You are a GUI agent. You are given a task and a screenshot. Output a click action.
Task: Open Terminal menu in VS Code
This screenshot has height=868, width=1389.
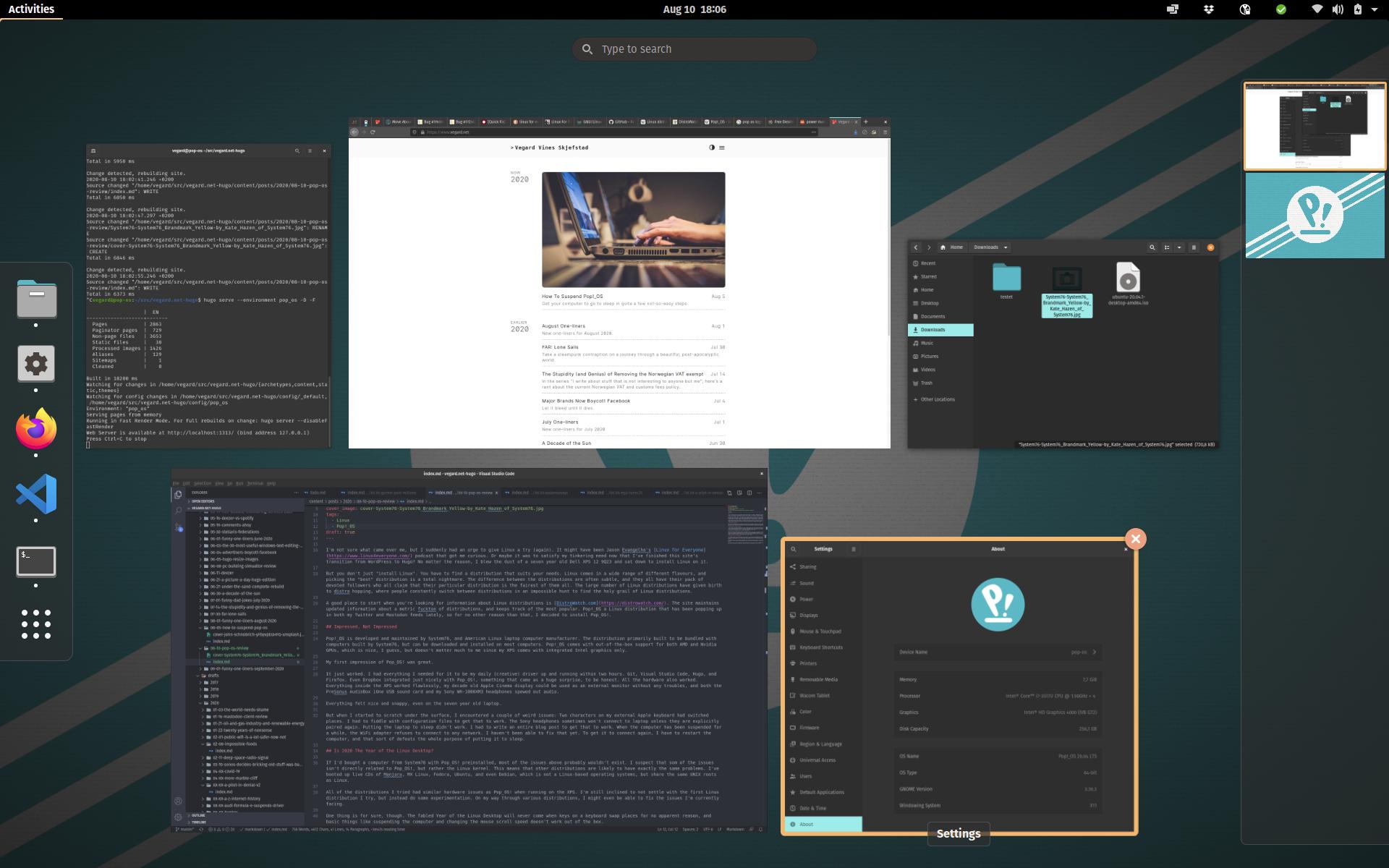(x=255, y=483)
